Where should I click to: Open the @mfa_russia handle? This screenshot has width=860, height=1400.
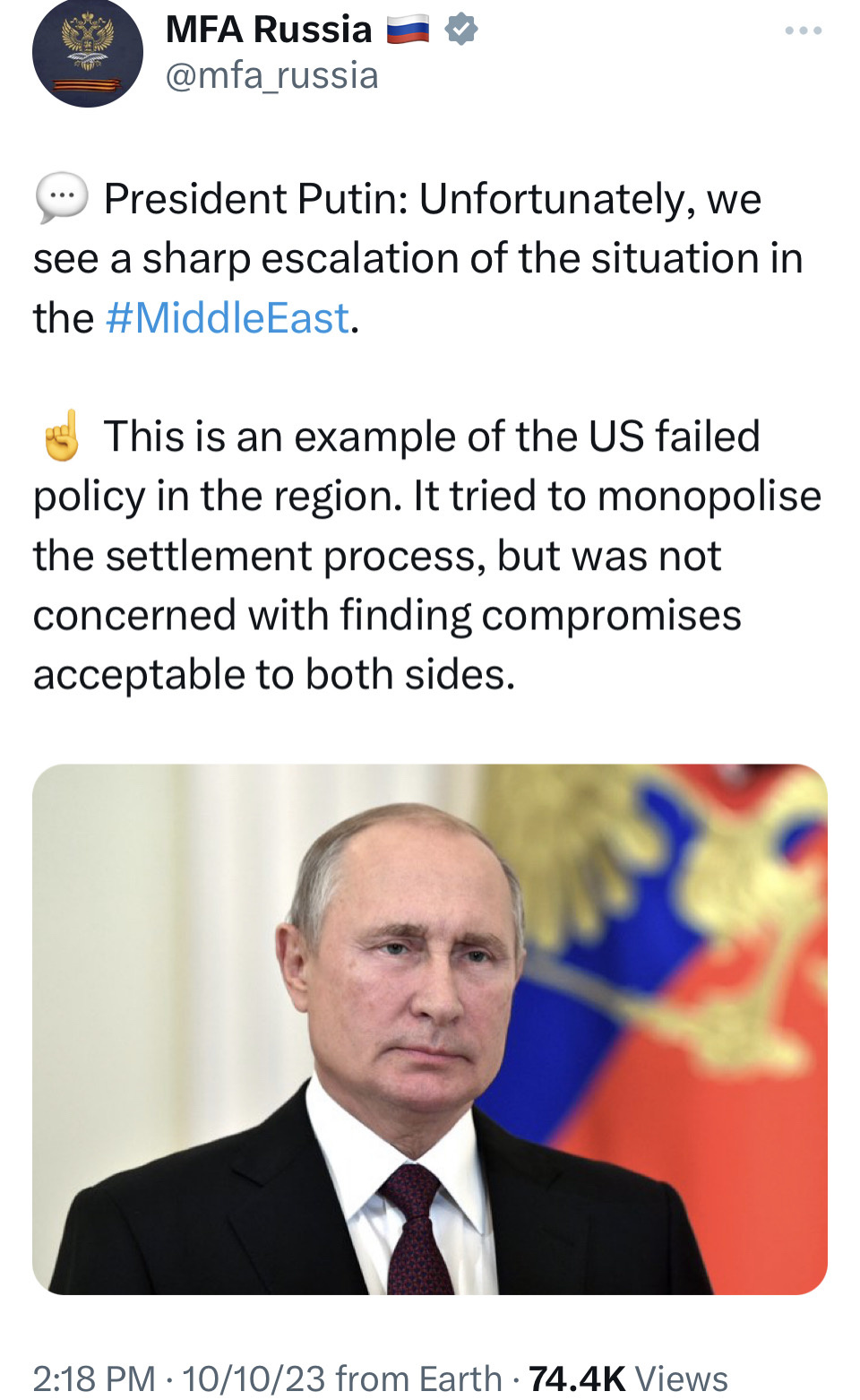[272, 75]
